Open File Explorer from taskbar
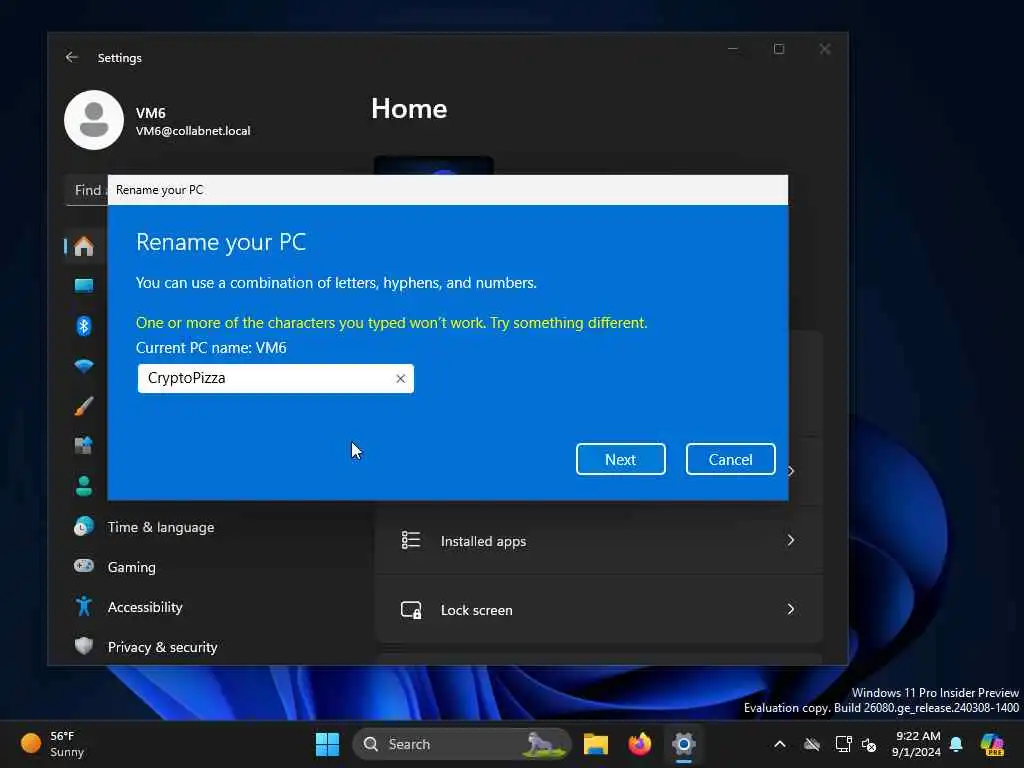 click(596, 744)
